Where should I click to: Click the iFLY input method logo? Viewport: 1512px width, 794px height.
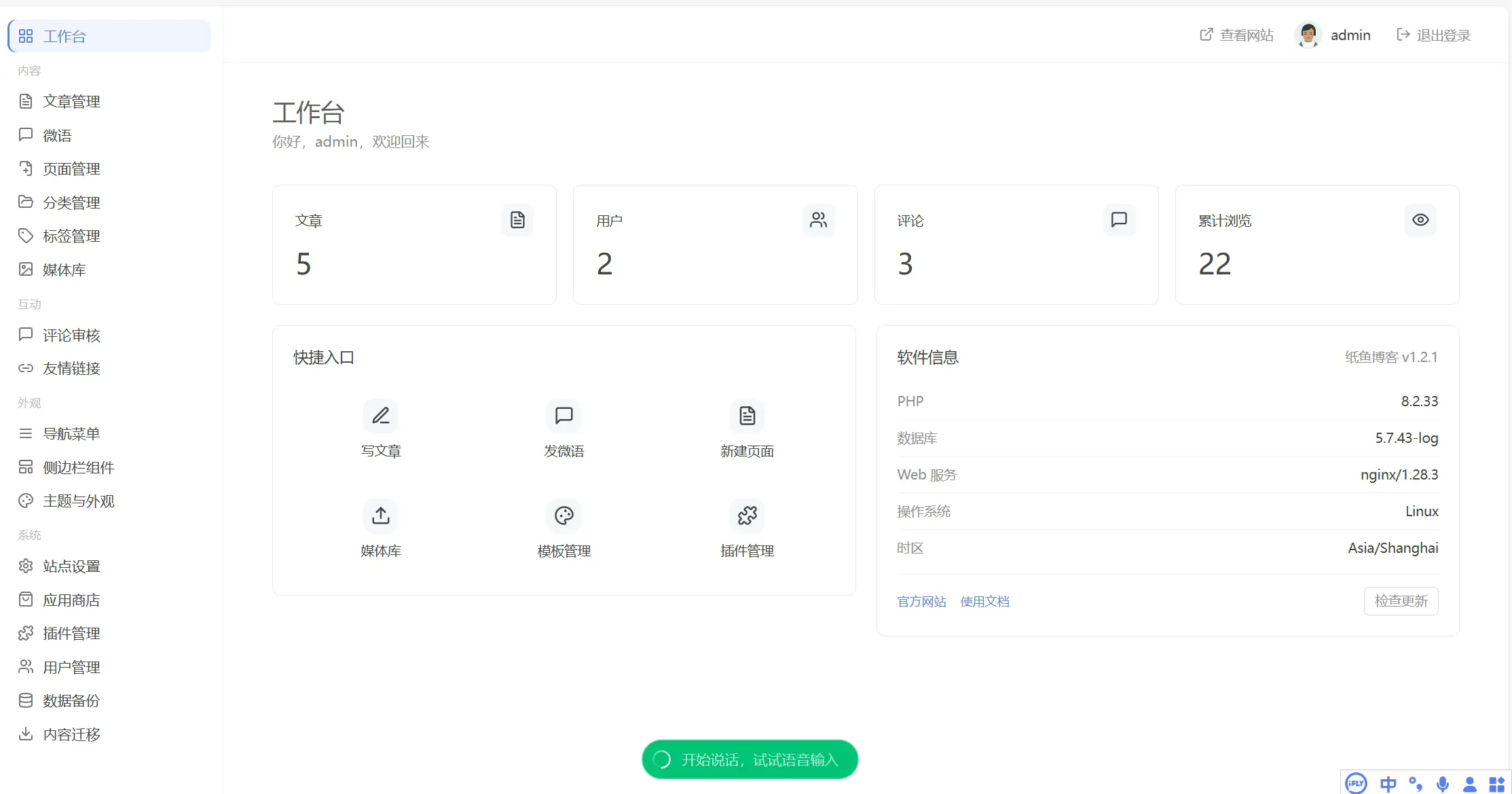[x=1356, y=784]
